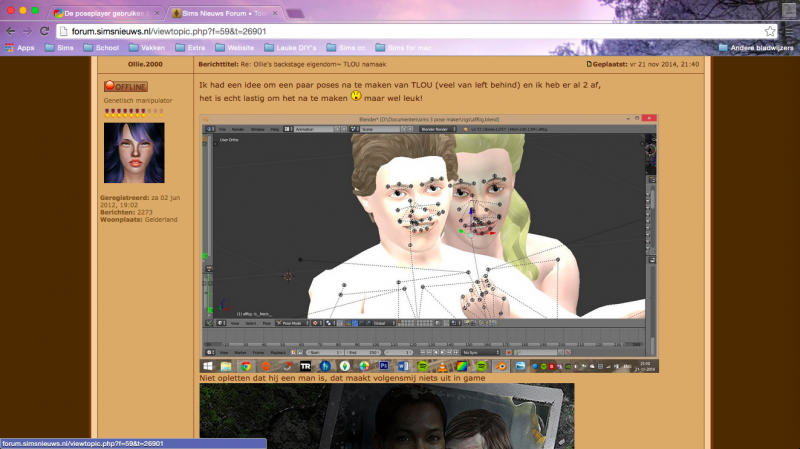The width and height of the screenshot is (800, 449).
Task: Open the Blender screenshot image in the post
Action: (x=429, y=243)
